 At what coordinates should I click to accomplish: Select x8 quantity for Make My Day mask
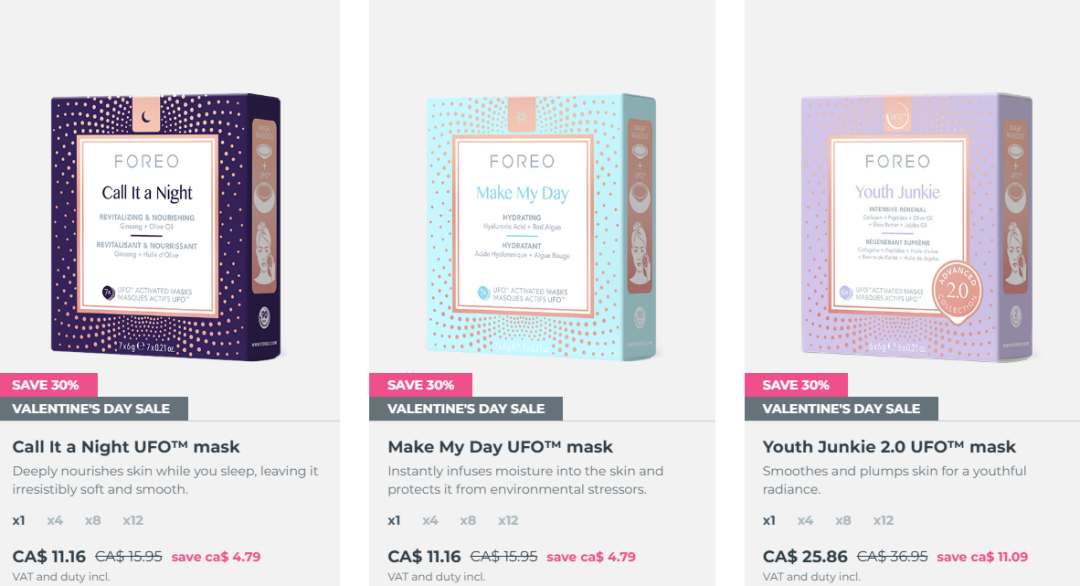tap(468, 521)
